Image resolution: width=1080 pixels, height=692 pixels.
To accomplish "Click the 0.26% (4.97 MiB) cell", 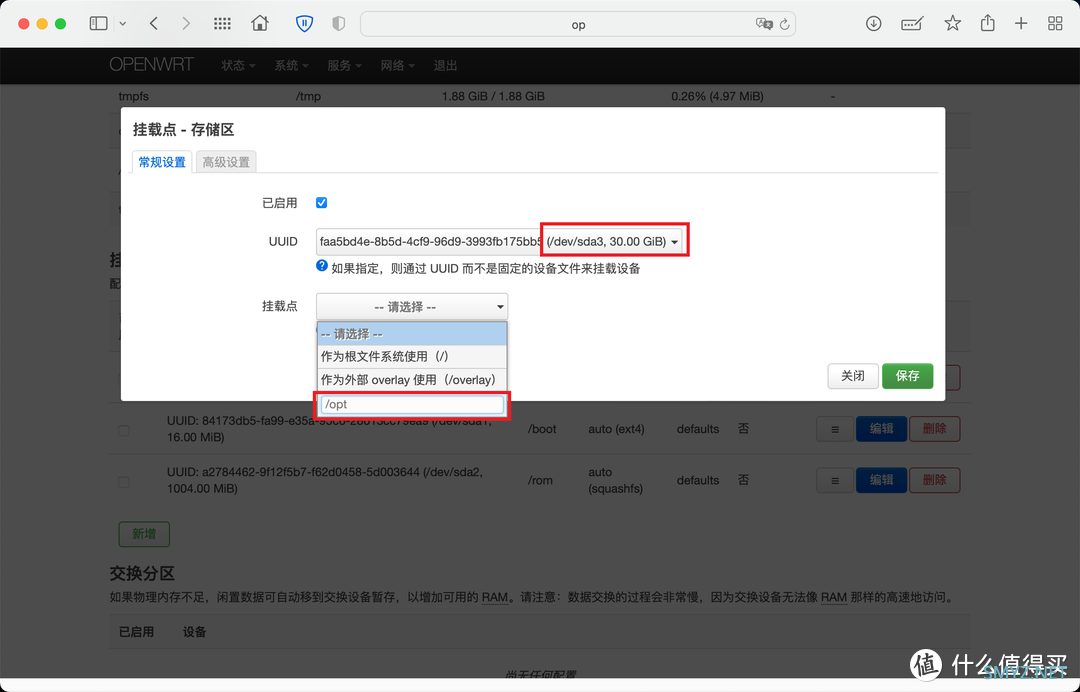I will [717, 96].
